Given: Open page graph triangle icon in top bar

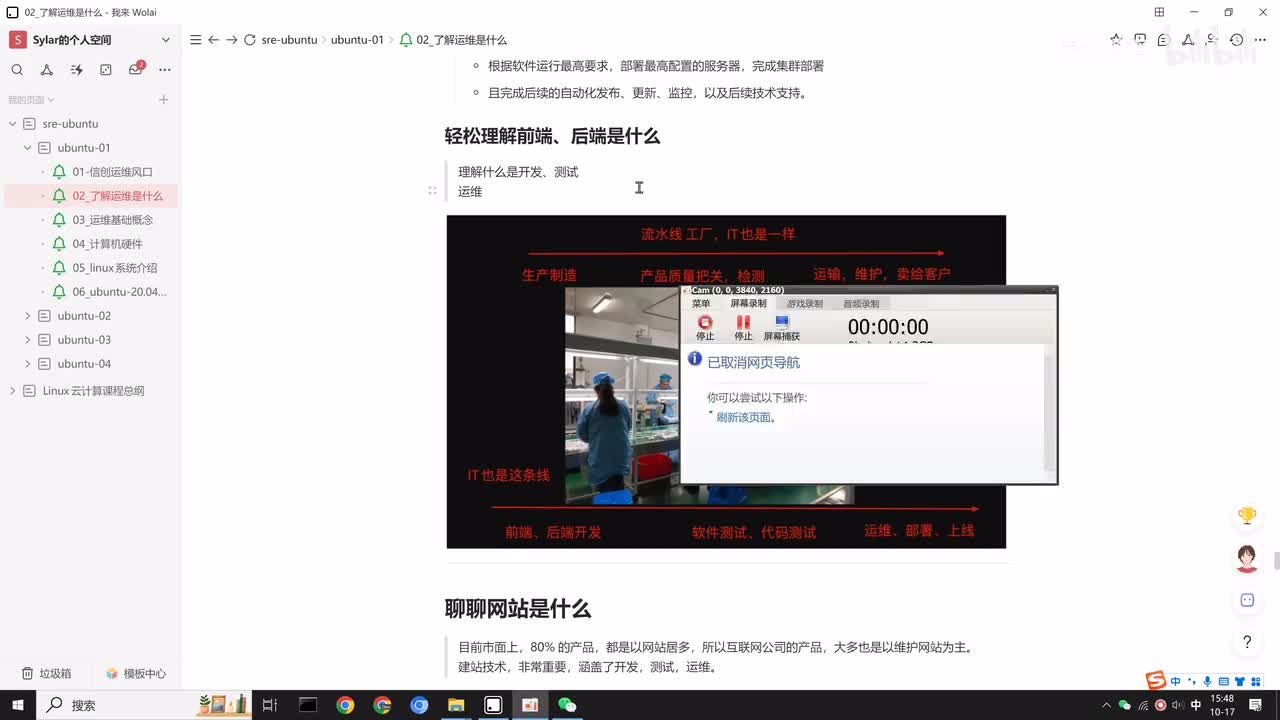Looking at the screenshot, I should pyautogui.click(x=1188, y=40).
